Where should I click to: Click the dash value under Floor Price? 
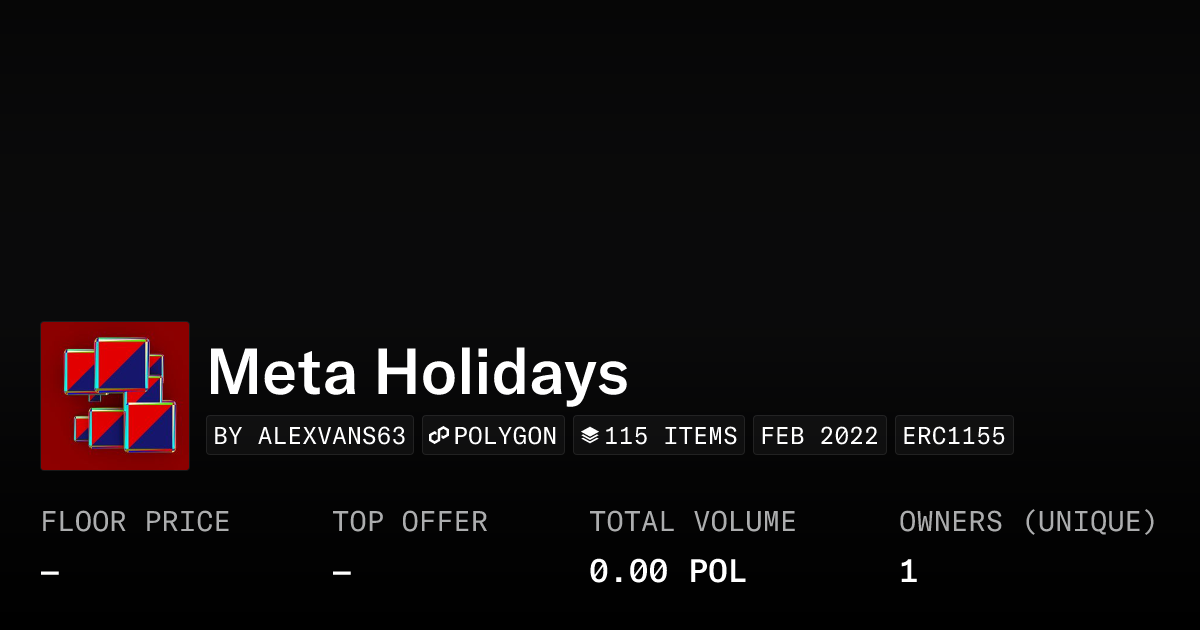(50, 573)
